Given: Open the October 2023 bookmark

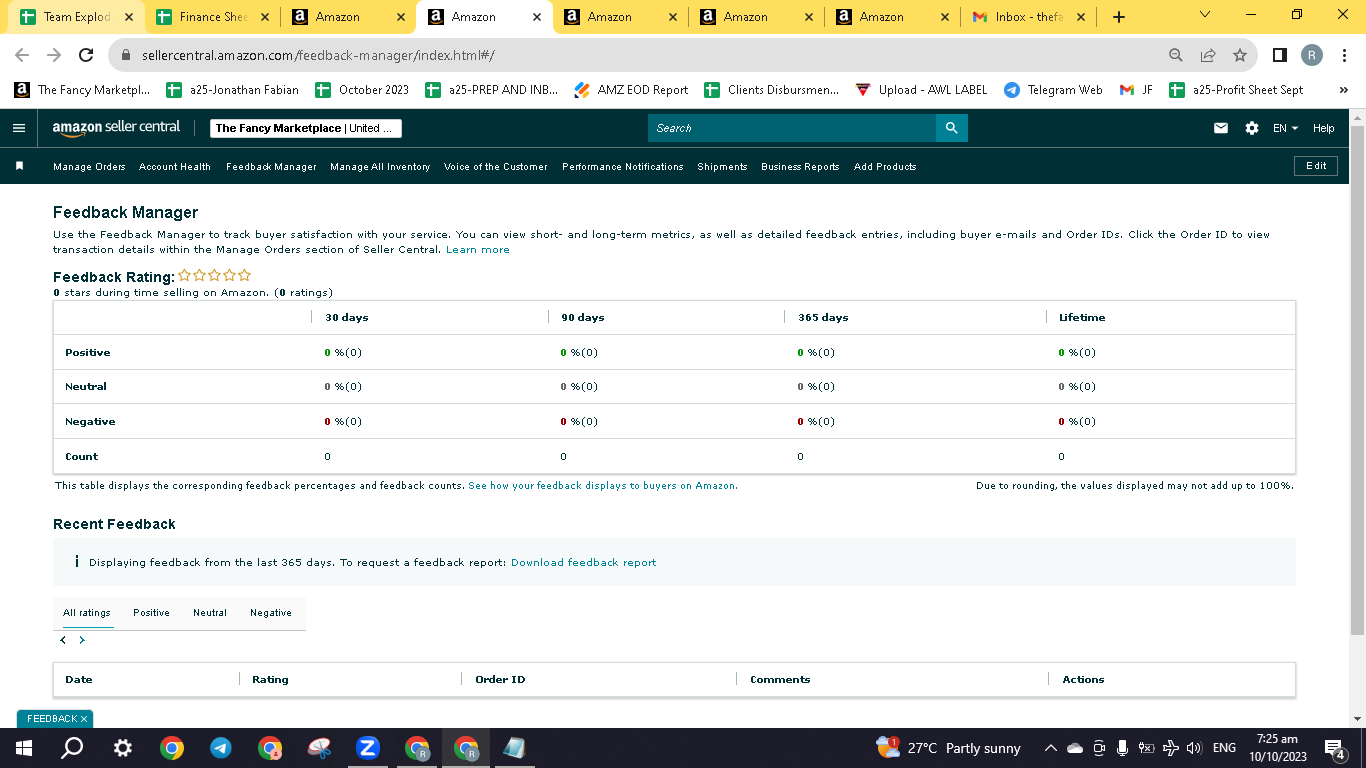Looking at the screenshot, I should (x=362, y=90).
